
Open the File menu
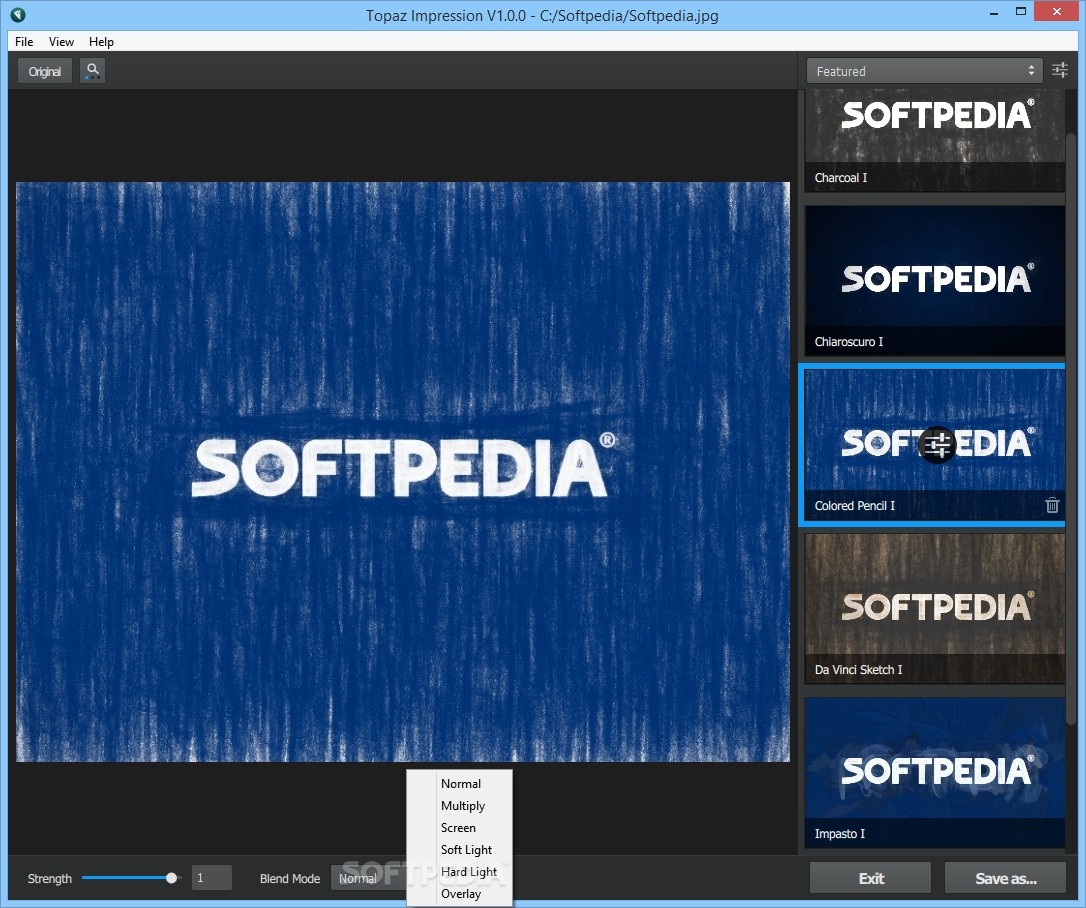coord(24,42)
